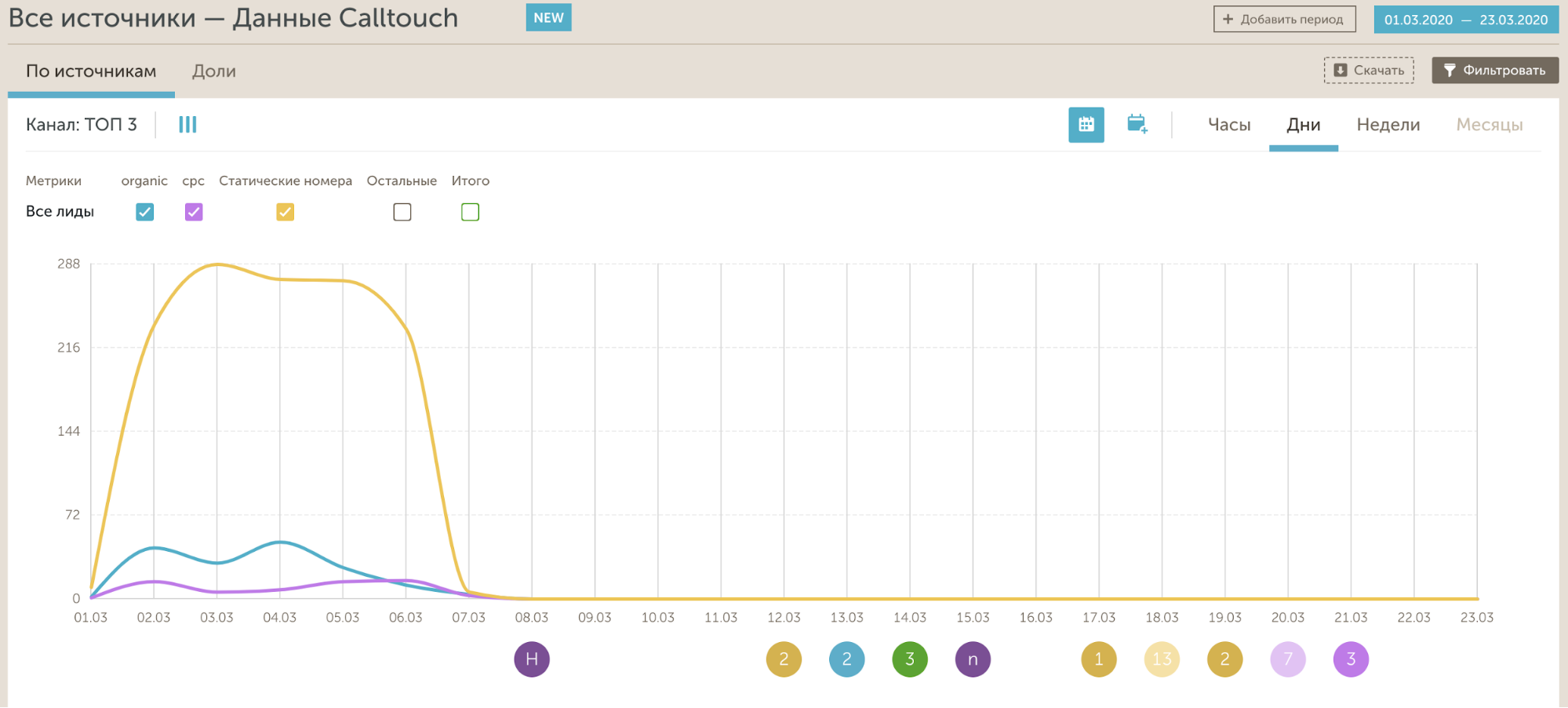Select the Месяцы granularity tab
The width and height of the screenshot is (1568, 708).
coord(1490,125)
